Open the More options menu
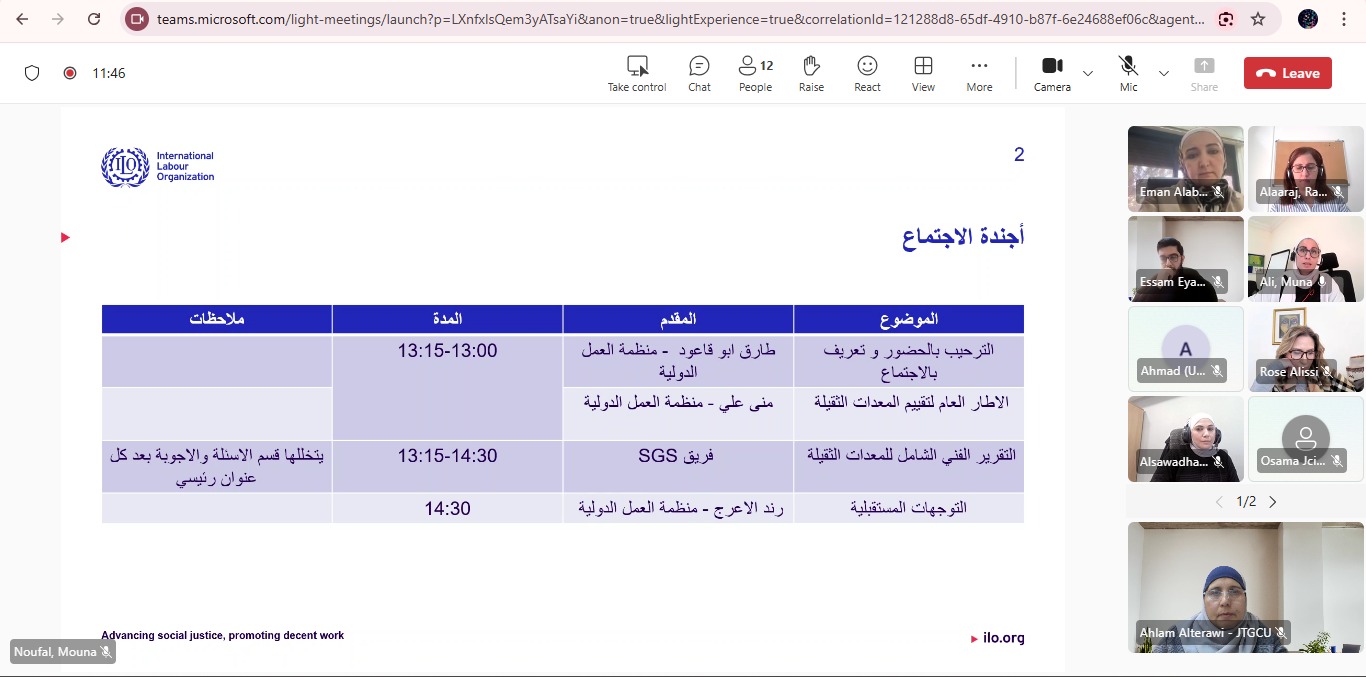 click(x=979, y=73)
